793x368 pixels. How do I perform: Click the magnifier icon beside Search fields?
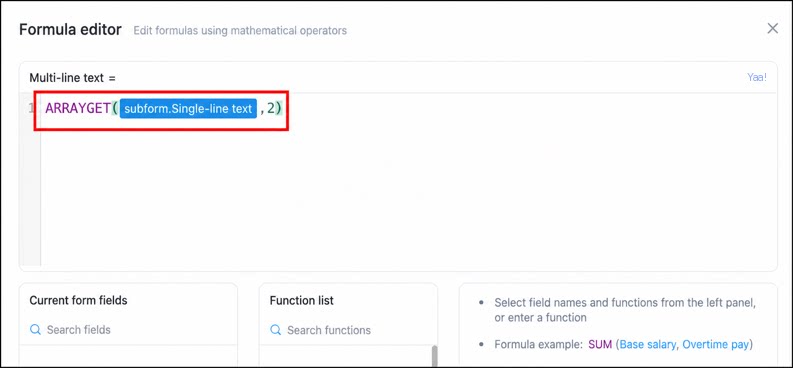point(35,330)
